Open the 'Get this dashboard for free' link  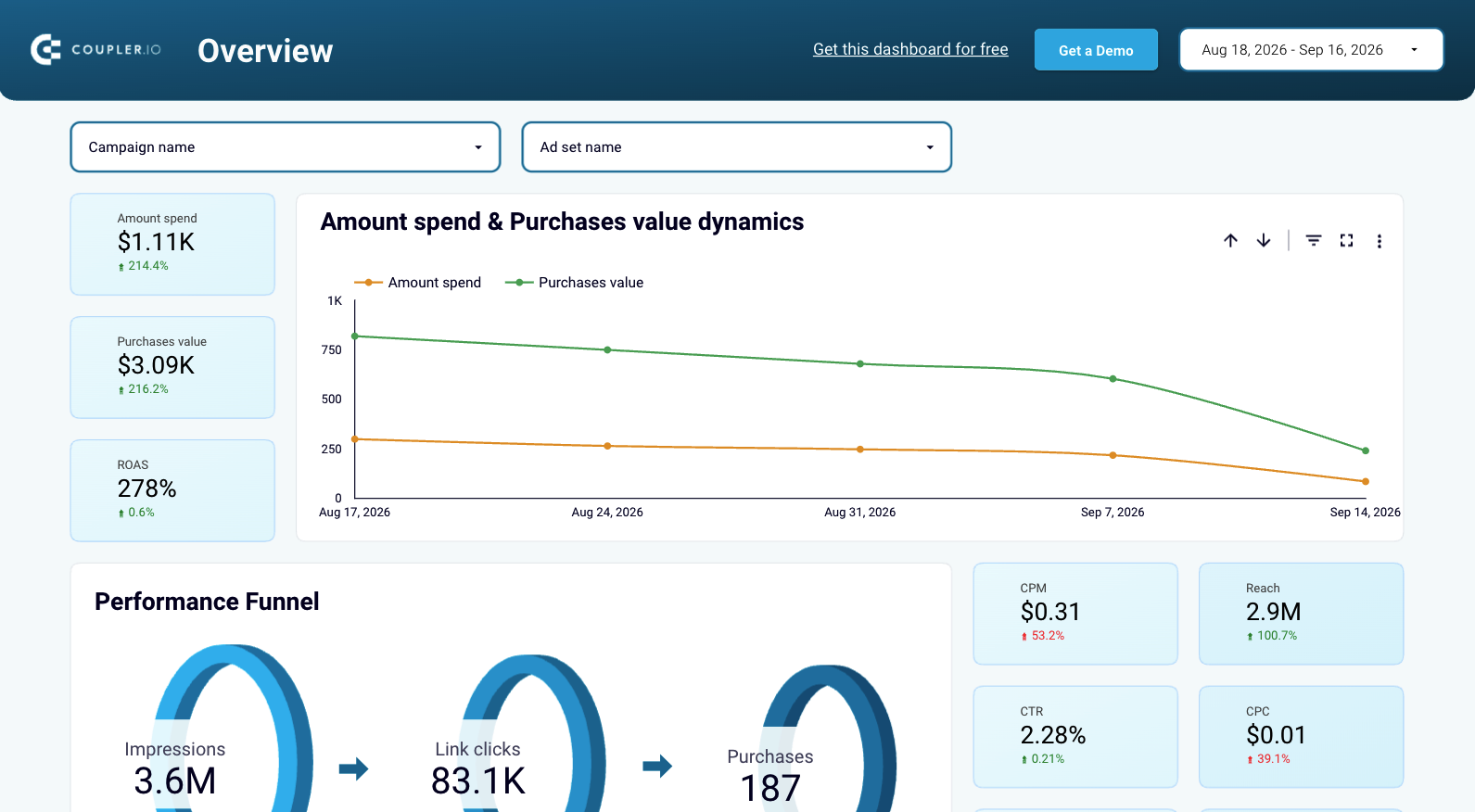(x=910, y=49)
